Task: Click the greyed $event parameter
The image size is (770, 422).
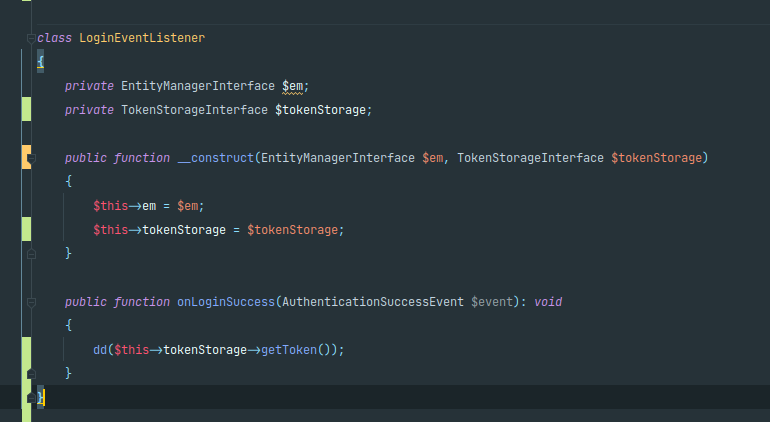Action: click(x=492, y=302)
